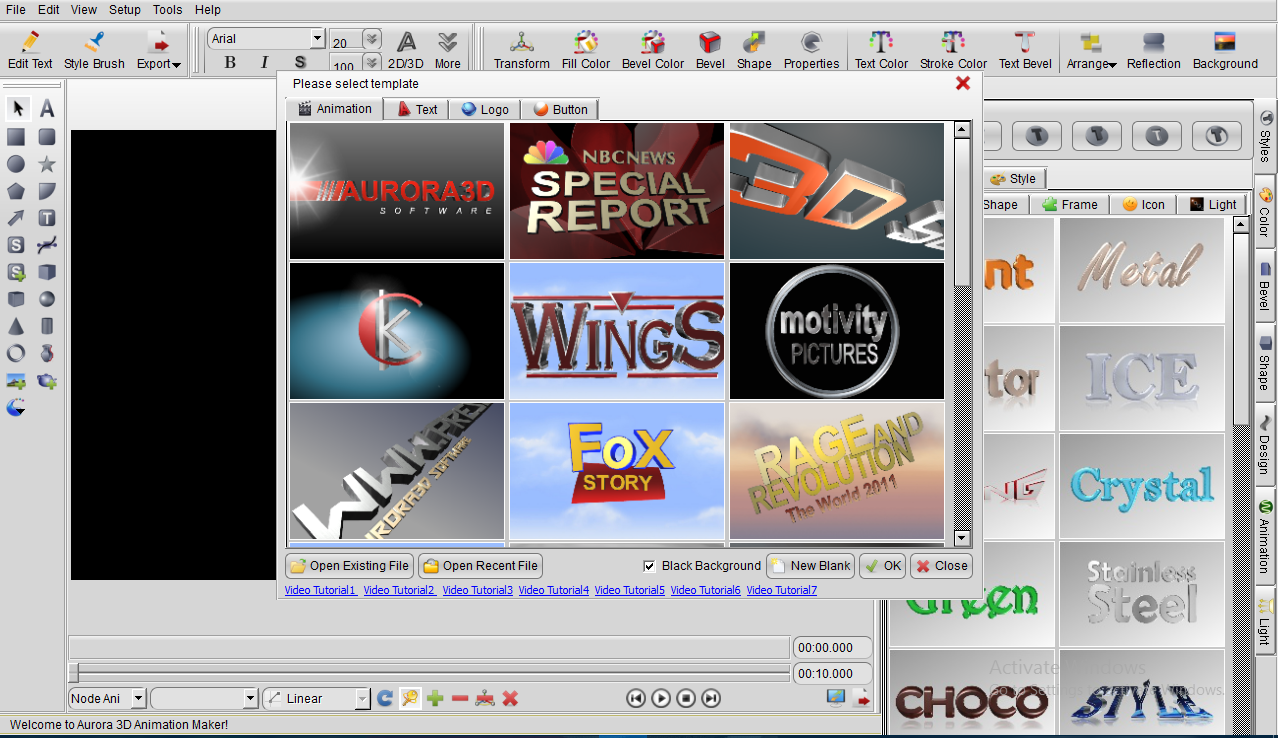Activate the Style Brush tool

coord(94,50)
